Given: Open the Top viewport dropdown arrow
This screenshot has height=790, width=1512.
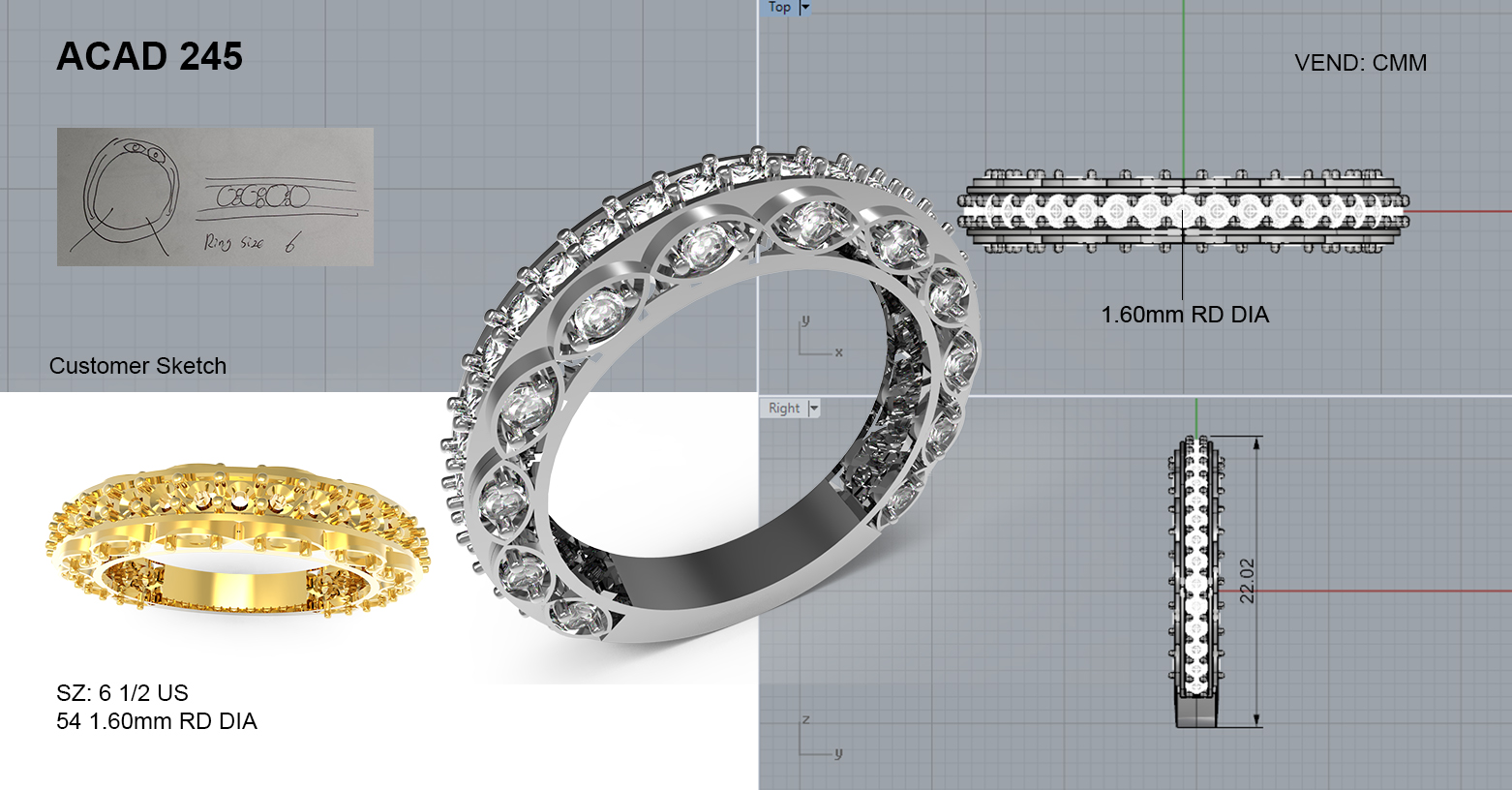Looking at the screenshot, I should [x=804, y=7].
